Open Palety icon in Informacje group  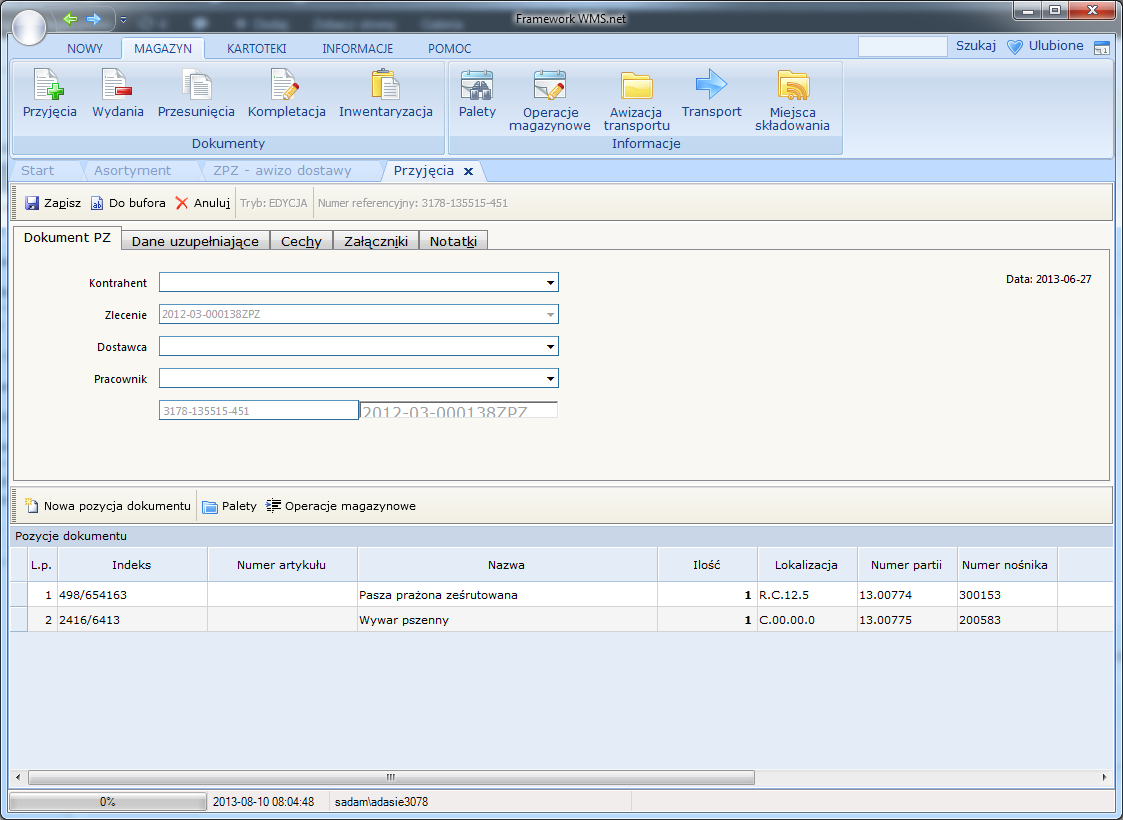(477, 94)
